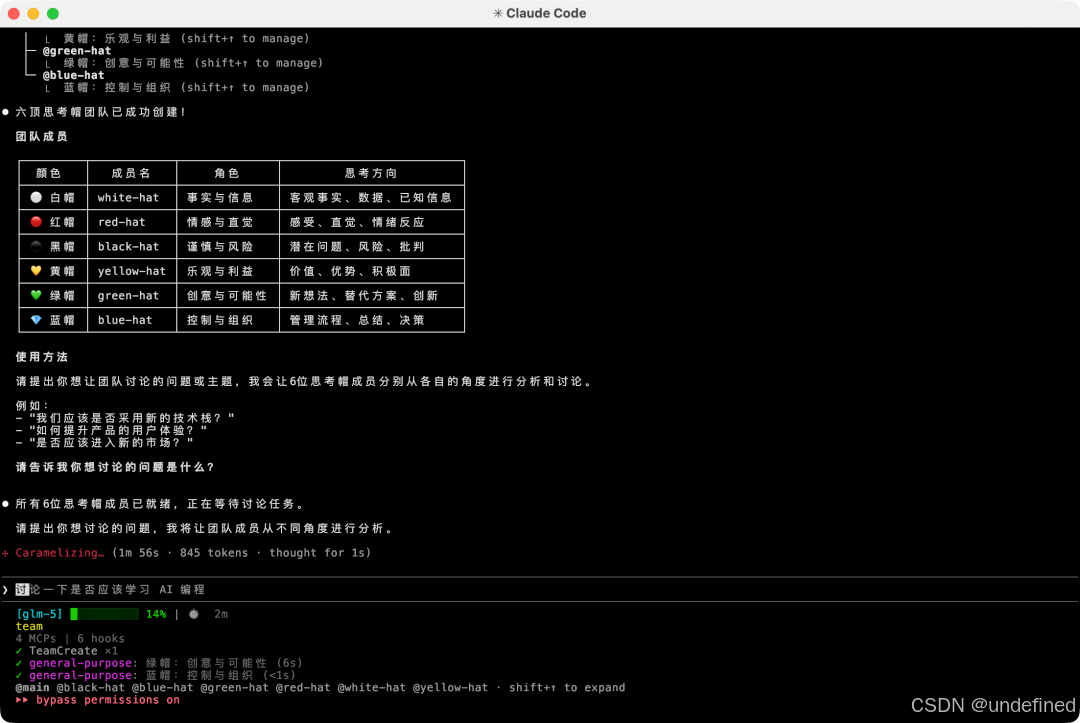This screenshot has height=723, width=1080.
Task: Click the checkmark next to TeamCreate ×1
Action: point(19,651)
